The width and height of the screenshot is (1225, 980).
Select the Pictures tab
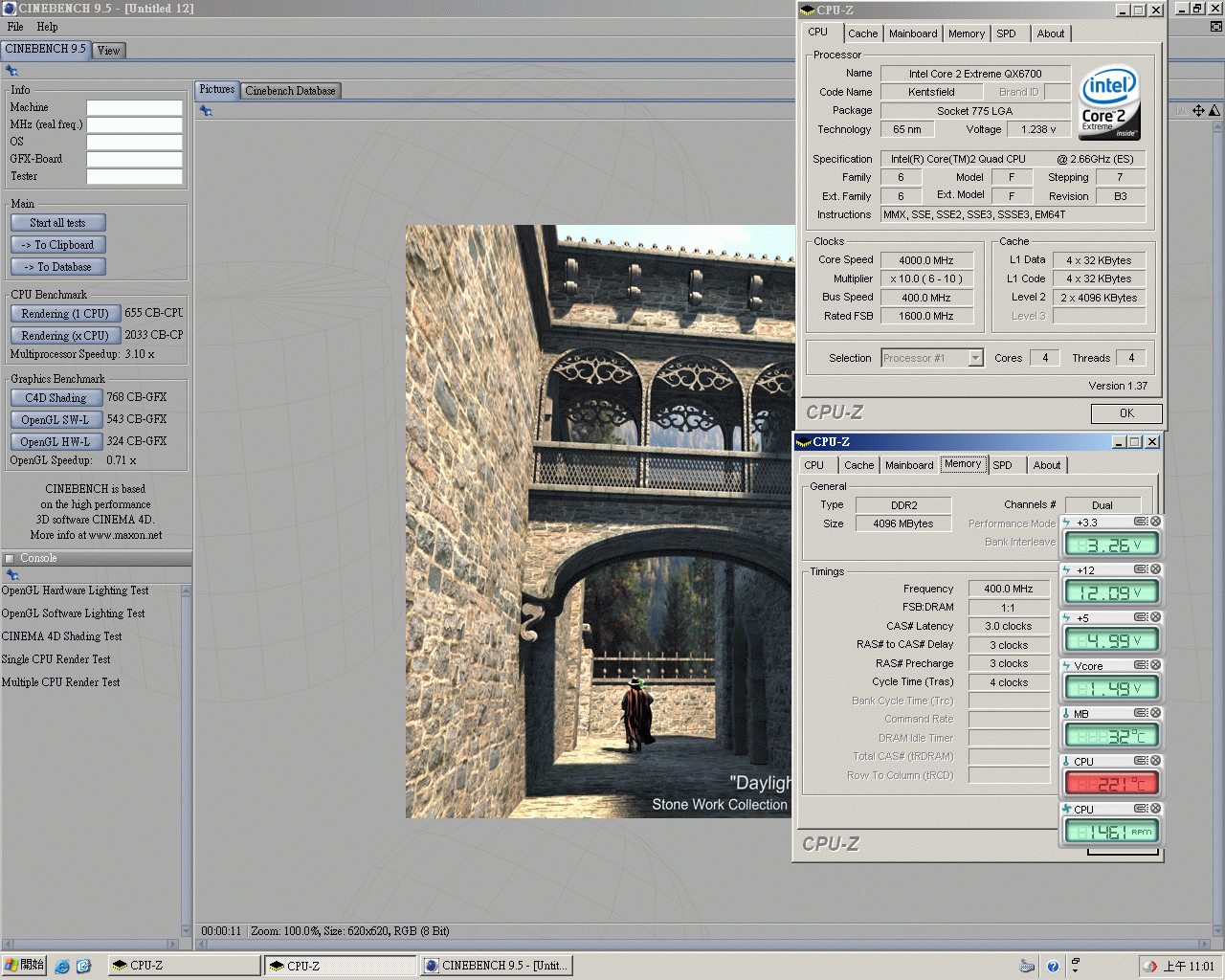(217, 90)
